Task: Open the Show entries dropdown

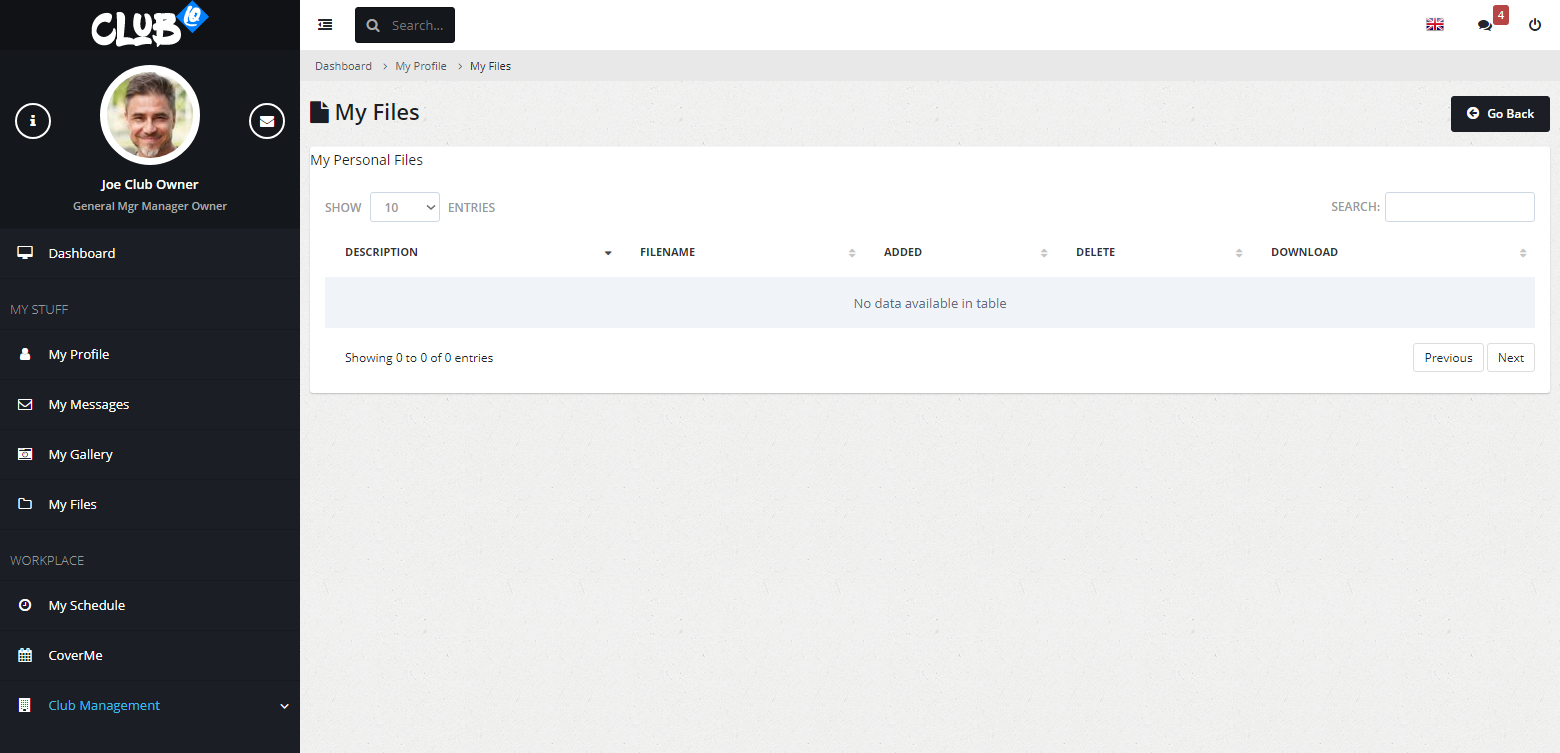Action: coord(405,207)
